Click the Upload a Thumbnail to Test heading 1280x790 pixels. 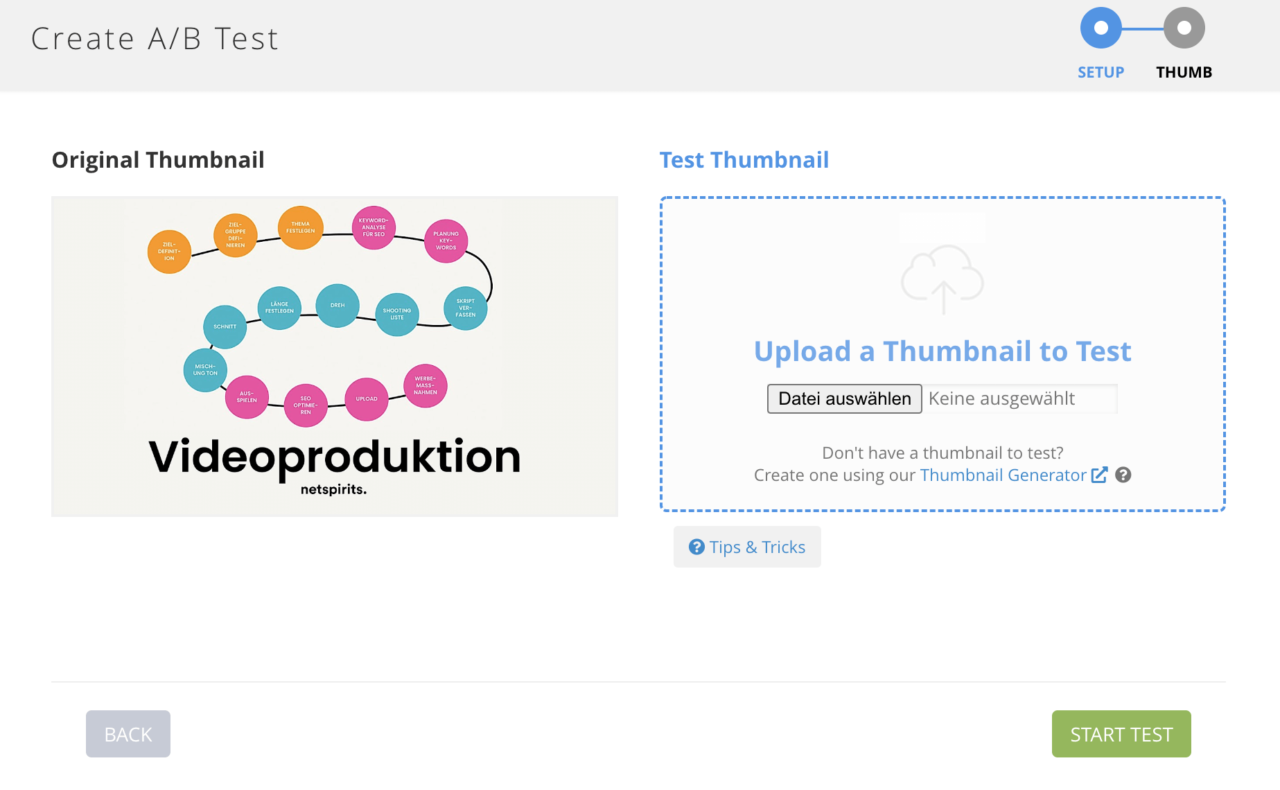pyautogui.click(x=942, y=352)
